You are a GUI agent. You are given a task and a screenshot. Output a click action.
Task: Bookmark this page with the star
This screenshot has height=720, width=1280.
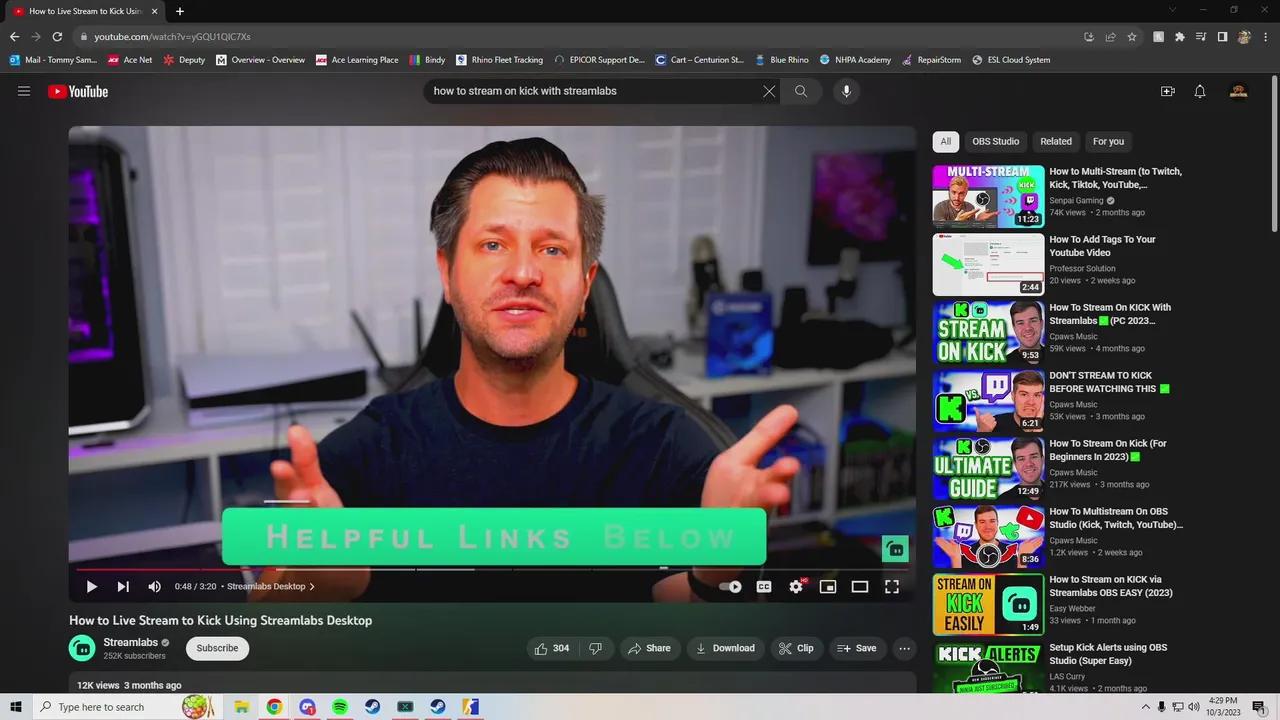click(1132, 37)
